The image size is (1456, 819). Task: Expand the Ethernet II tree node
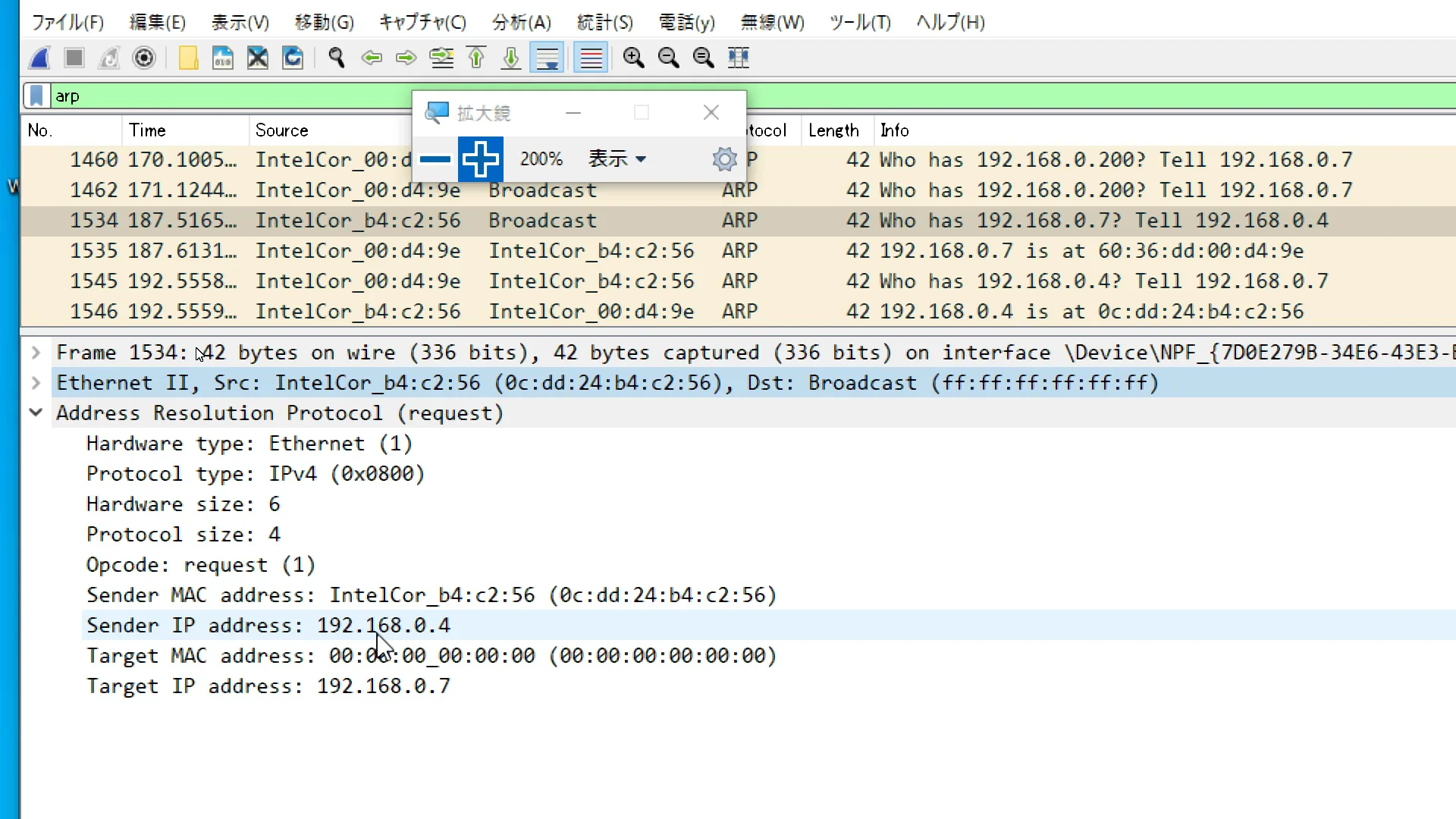(36, 383)
